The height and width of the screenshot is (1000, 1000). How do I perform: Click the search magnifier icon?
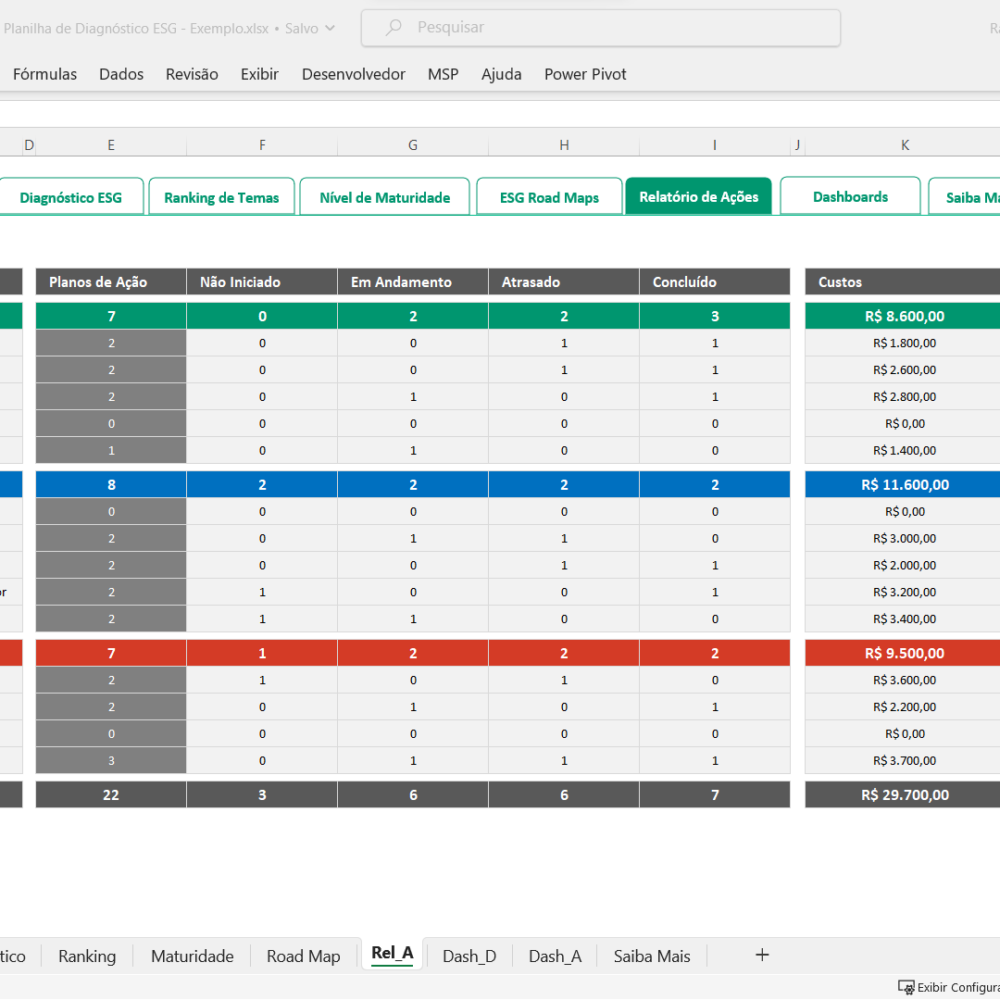393,27
